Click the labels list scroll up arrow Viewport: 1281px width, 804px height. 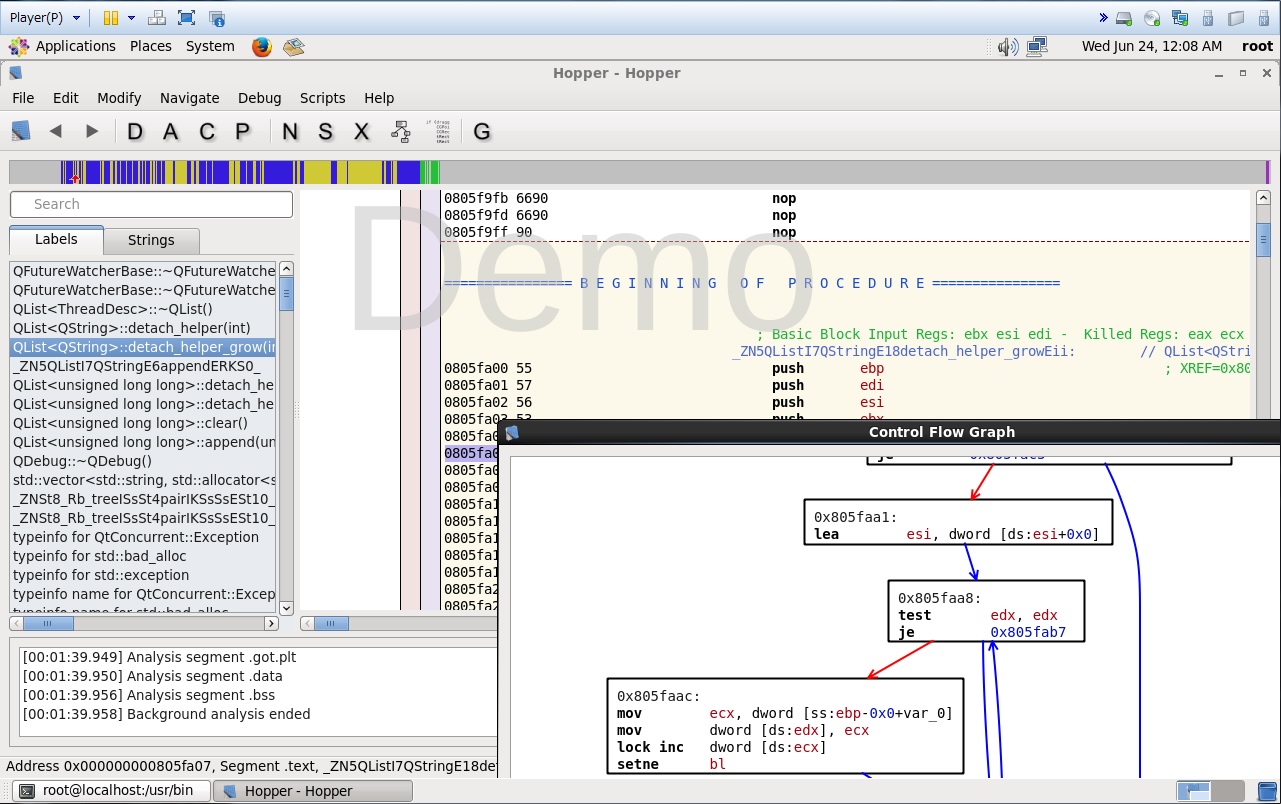coord(286,269)
